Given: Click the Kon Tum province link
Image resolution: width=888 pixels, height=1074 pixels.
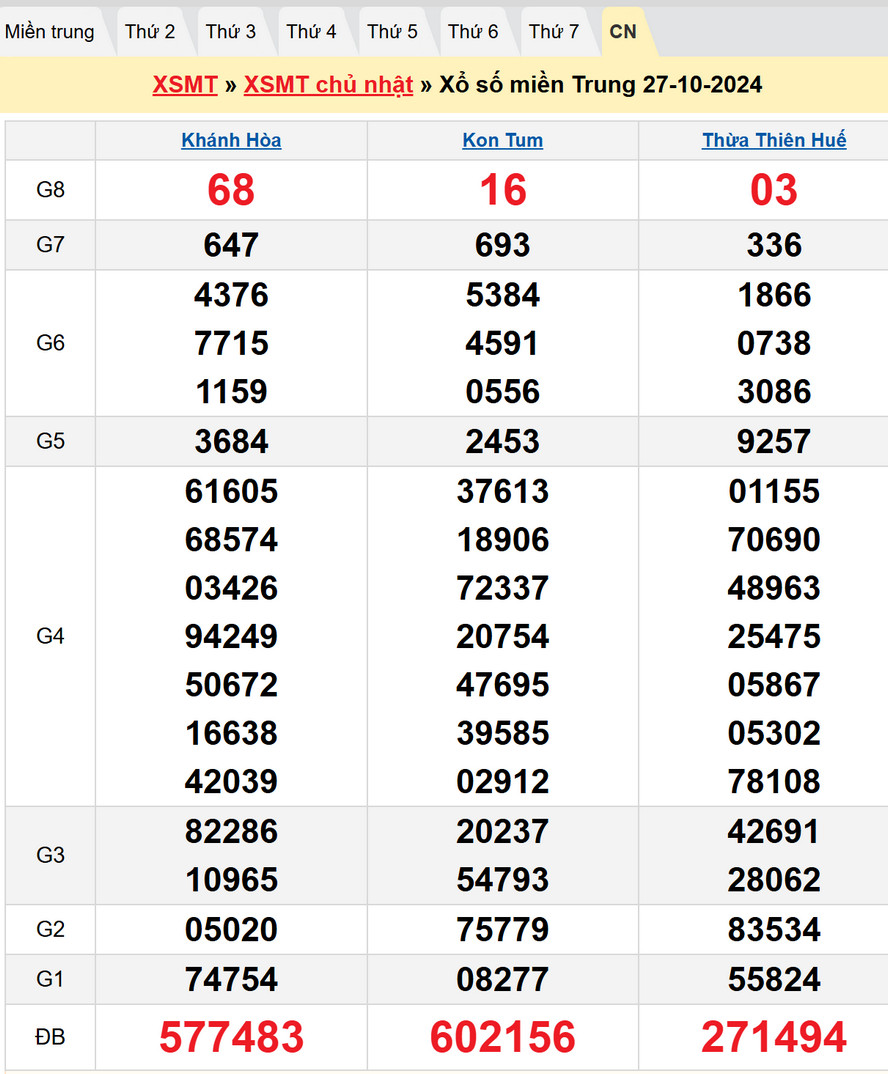Looking at the screenshot, I should (x=503, y=141).
